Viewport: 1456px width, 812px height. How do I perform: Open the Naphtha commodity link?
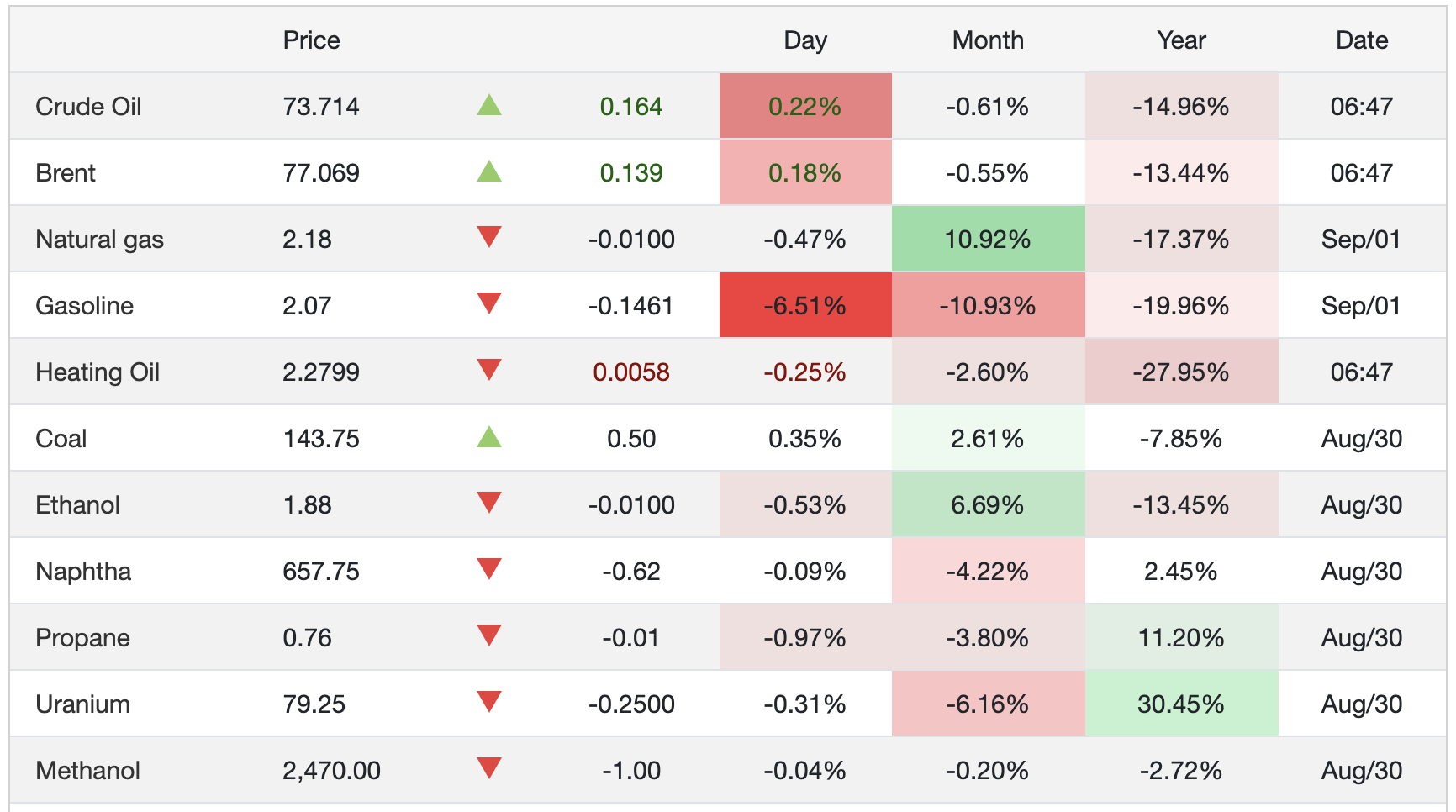(x=83, y=572)
